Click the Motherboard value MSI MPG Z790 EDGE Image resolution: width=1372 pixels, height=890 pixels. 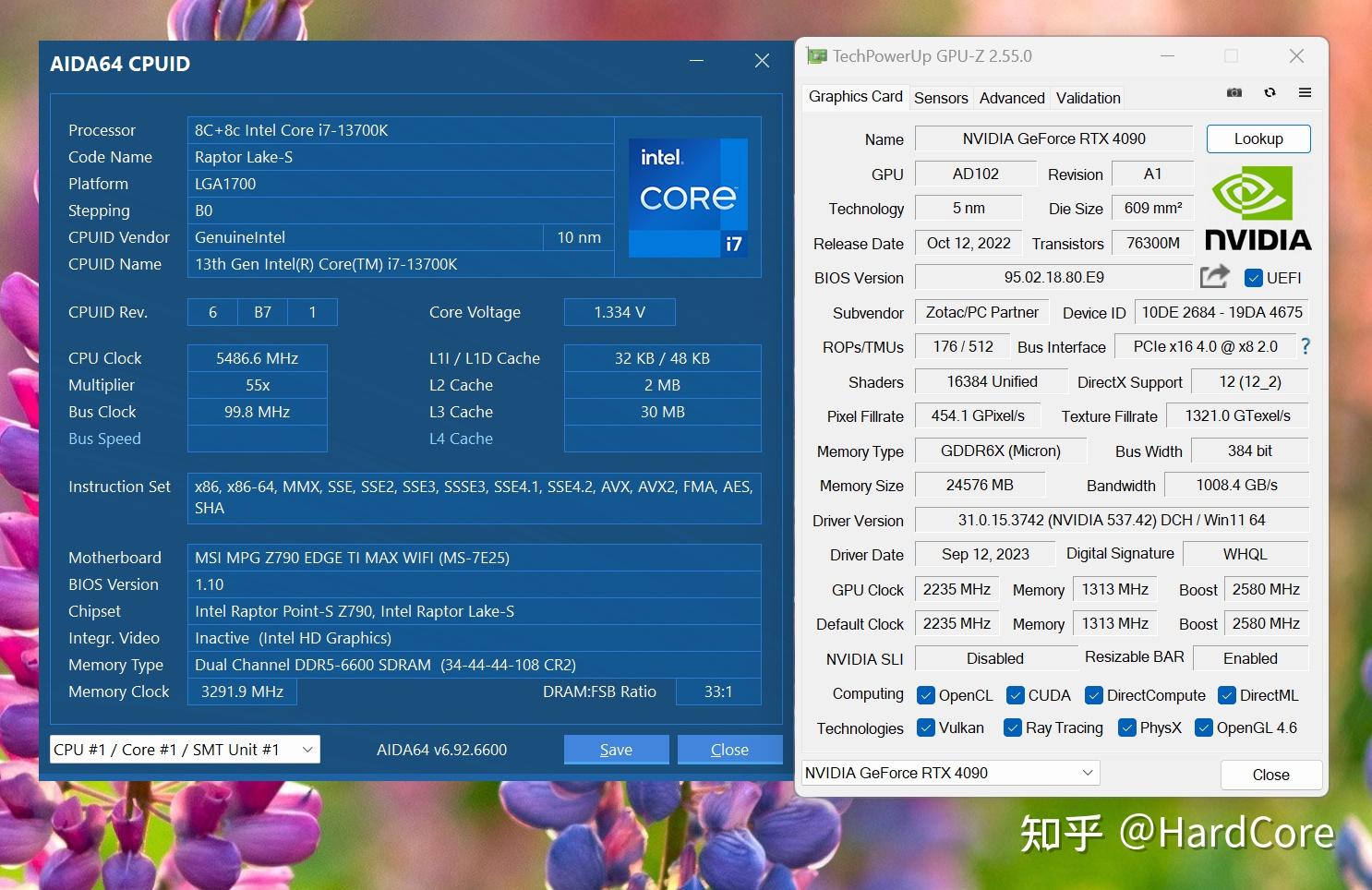pos(475,558)
